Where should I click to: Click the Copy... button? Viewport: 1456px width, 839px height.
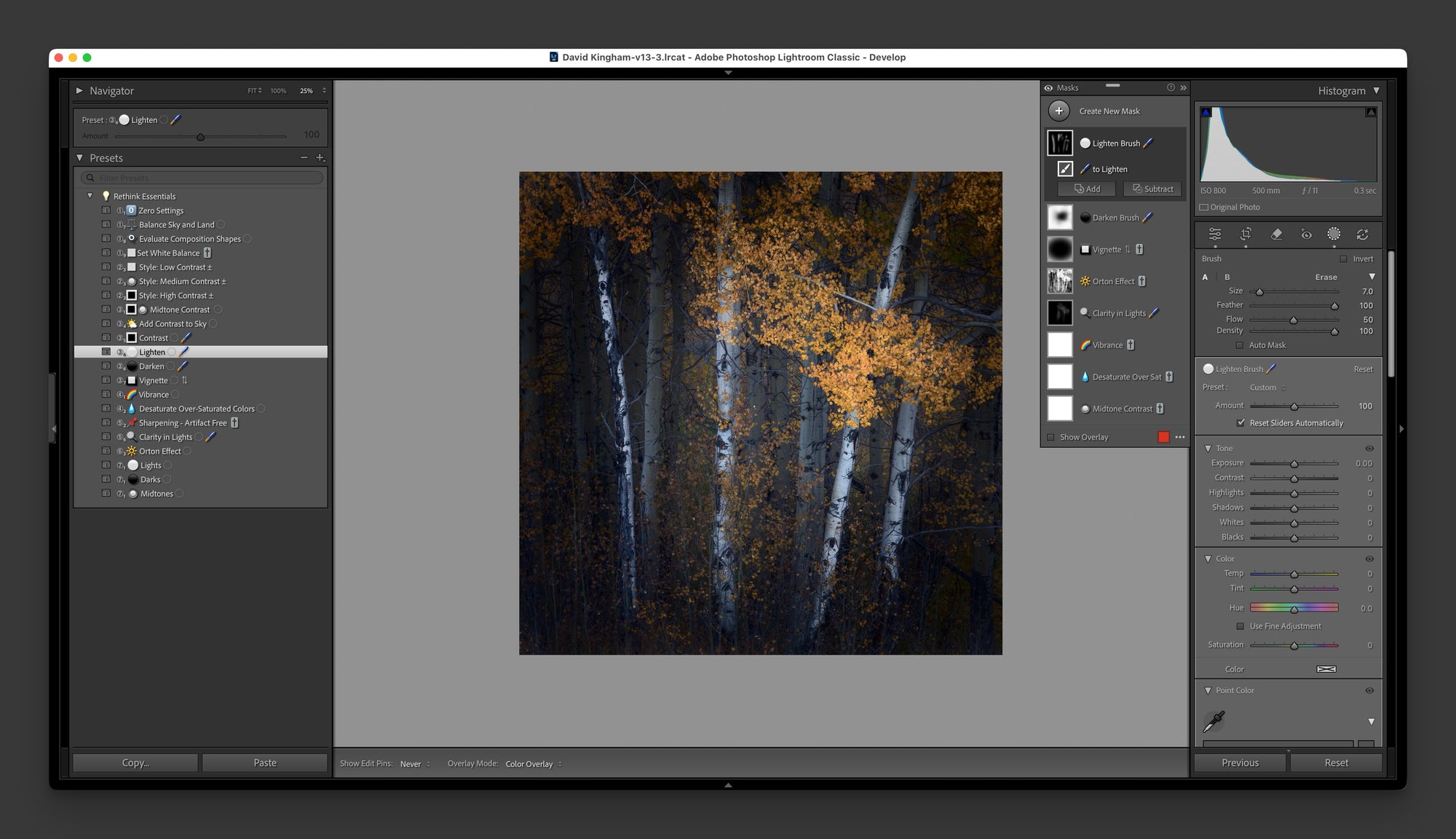tap(135, 763)
